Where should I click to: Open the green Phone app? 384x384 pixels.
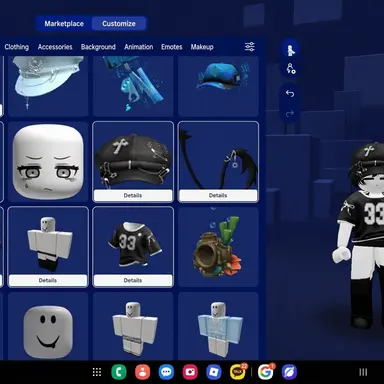click(119, 372)
